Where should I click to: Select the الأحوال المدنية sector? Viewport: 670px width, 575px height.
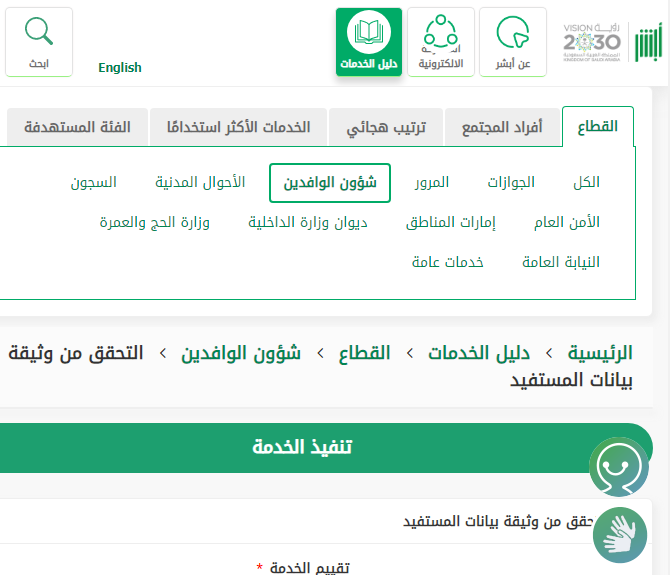(x=200, y=182)
